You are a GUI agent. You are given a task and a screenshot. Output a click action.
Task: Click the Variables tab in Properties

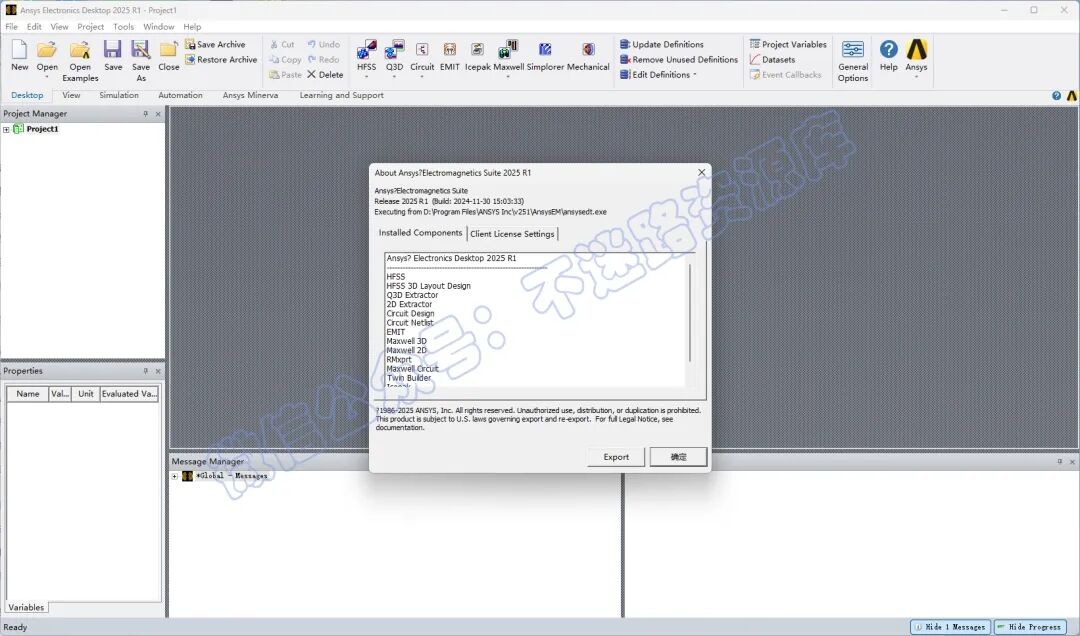(x=26, y=608)
